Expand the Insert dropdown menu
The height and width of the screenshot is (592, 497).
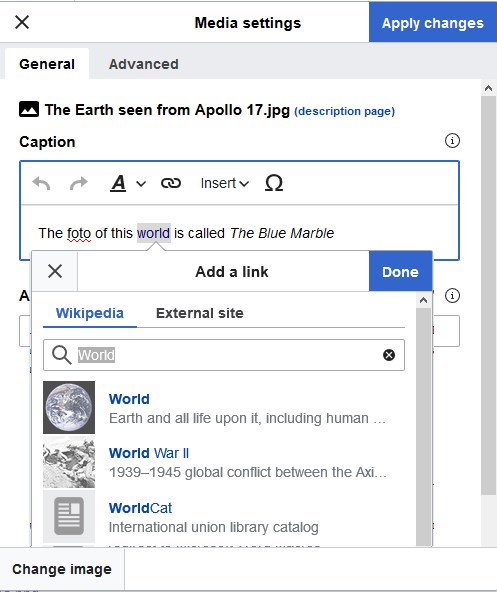point(225,183)
